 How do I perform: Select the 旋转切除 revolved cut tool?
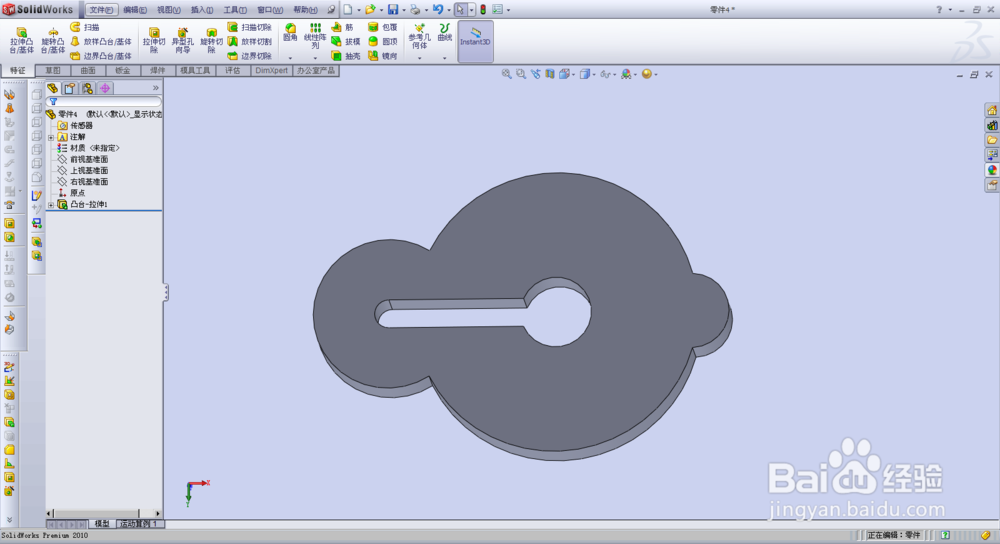211,40
